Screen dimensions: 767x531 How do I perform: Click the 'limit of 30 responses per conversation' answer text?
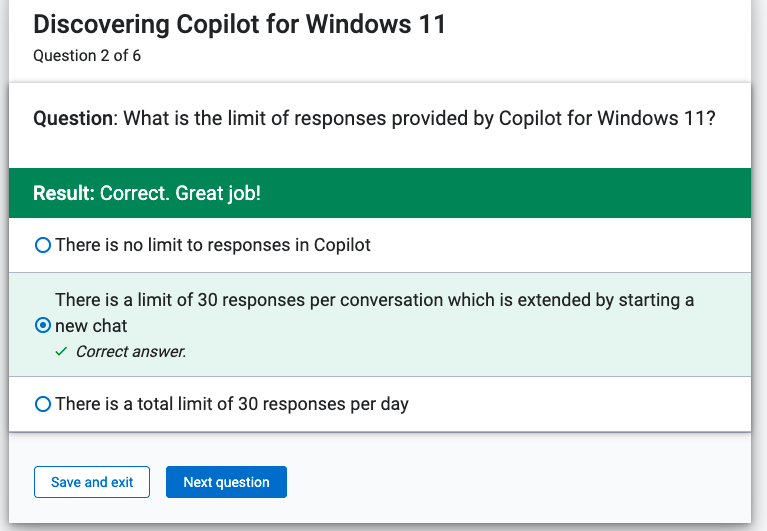coord(374,312)
